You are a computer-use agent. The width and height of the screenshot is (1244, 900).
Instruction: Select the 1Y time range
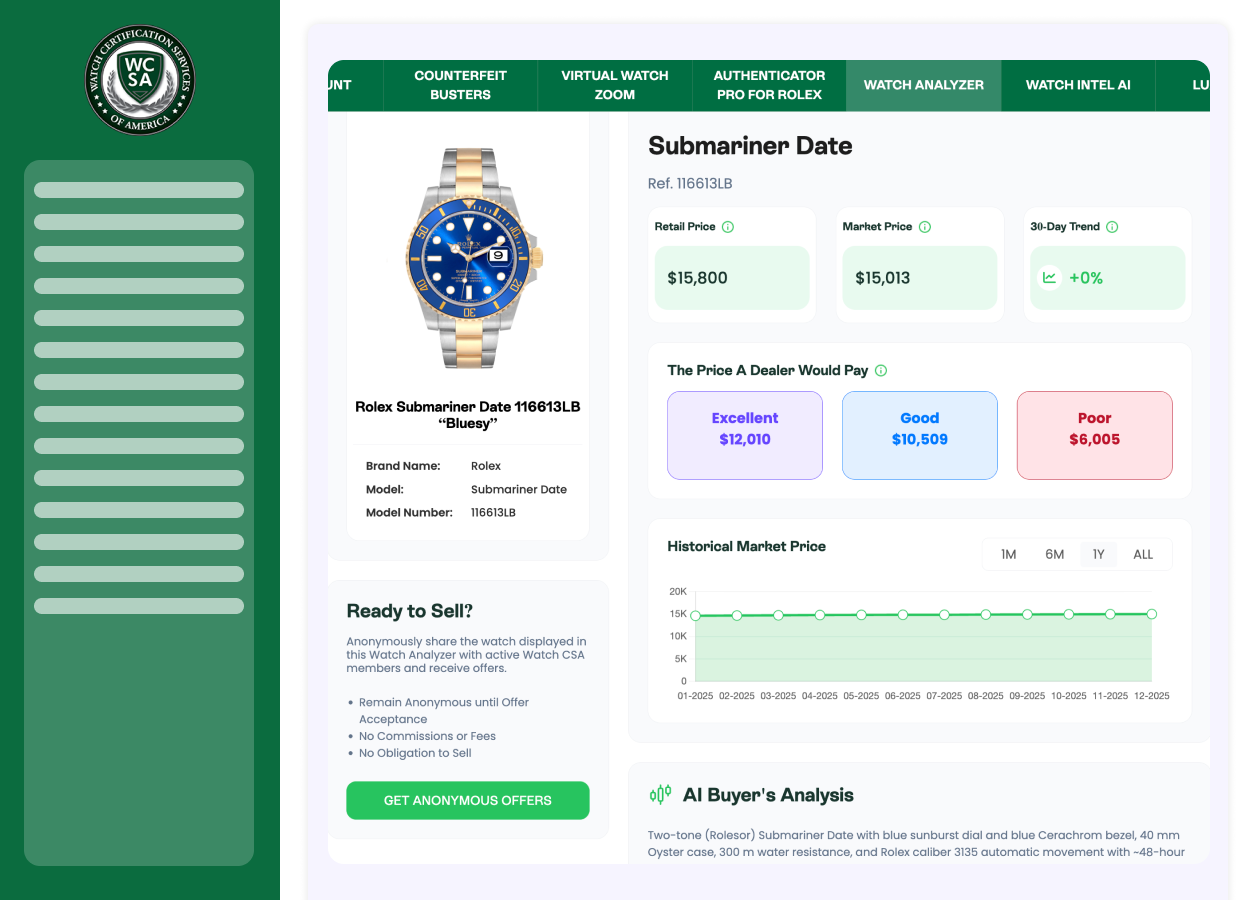point(1098,555)
